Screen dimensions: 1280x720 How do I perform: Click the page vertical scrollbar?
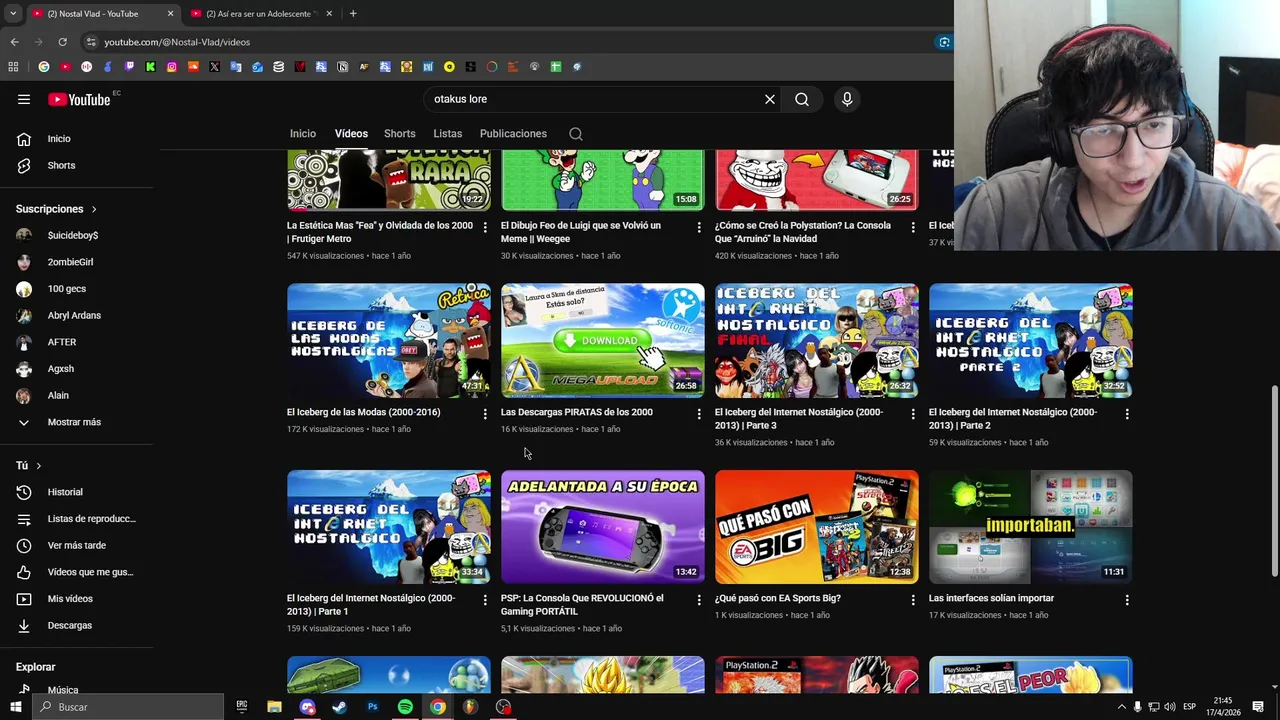[1274, 481]
